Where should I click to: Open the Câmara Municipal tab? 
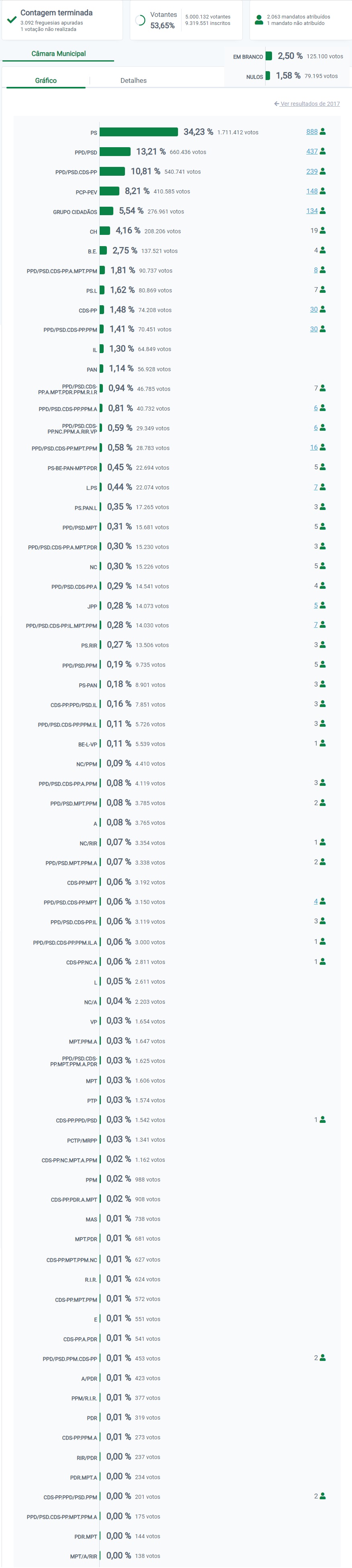coord(58,53)
